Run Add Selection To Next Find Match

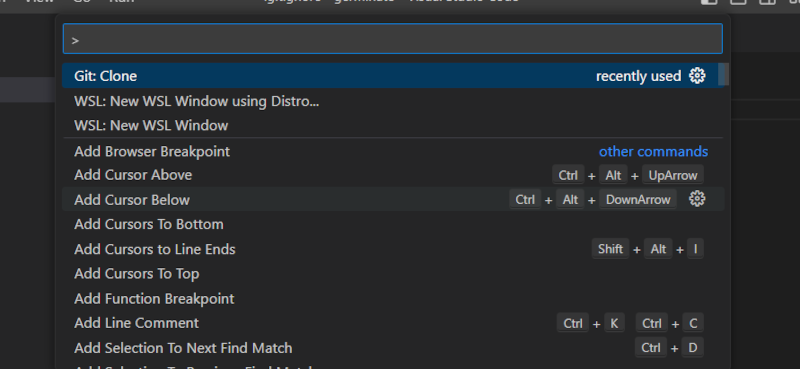point(392,348)
